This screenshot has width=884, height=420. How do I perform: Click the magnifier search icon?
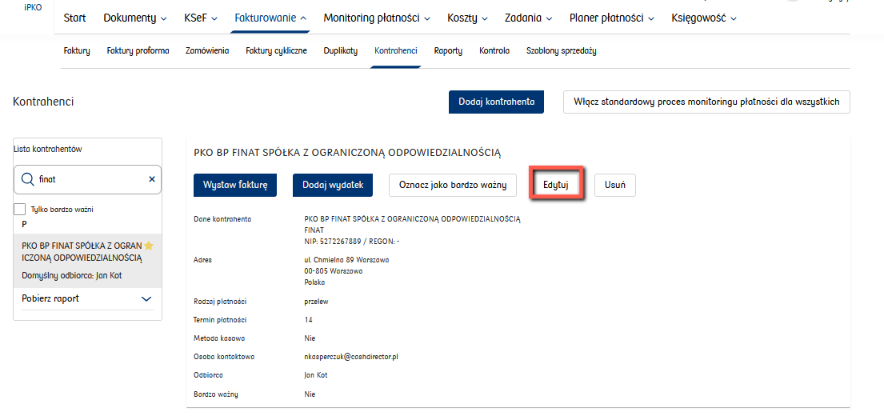[x=27, y=179]
